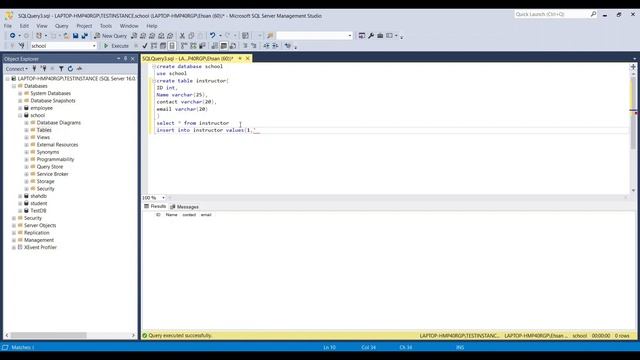Click the Copy icon in toolbar
This screenshot has width=640, height=360.
[x=191, y=36]
